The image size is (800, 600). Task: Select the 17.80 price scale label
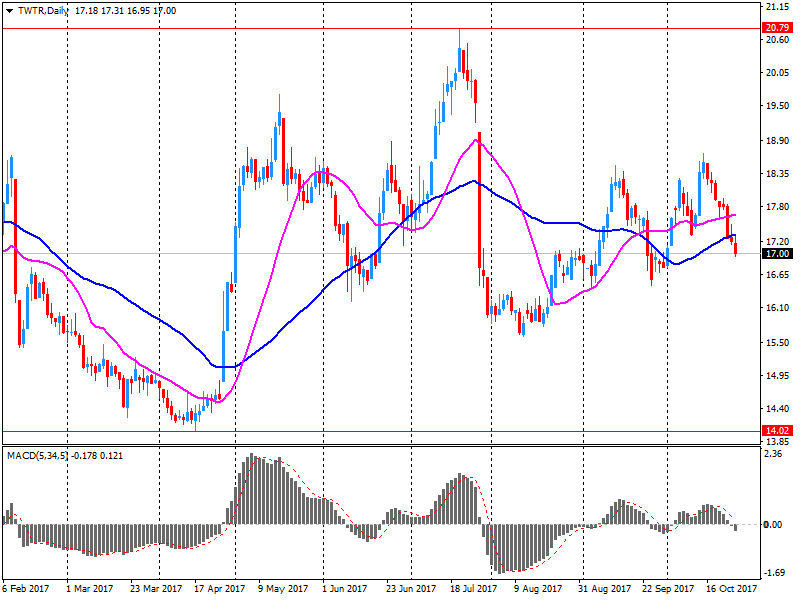(x=777, y=207)
